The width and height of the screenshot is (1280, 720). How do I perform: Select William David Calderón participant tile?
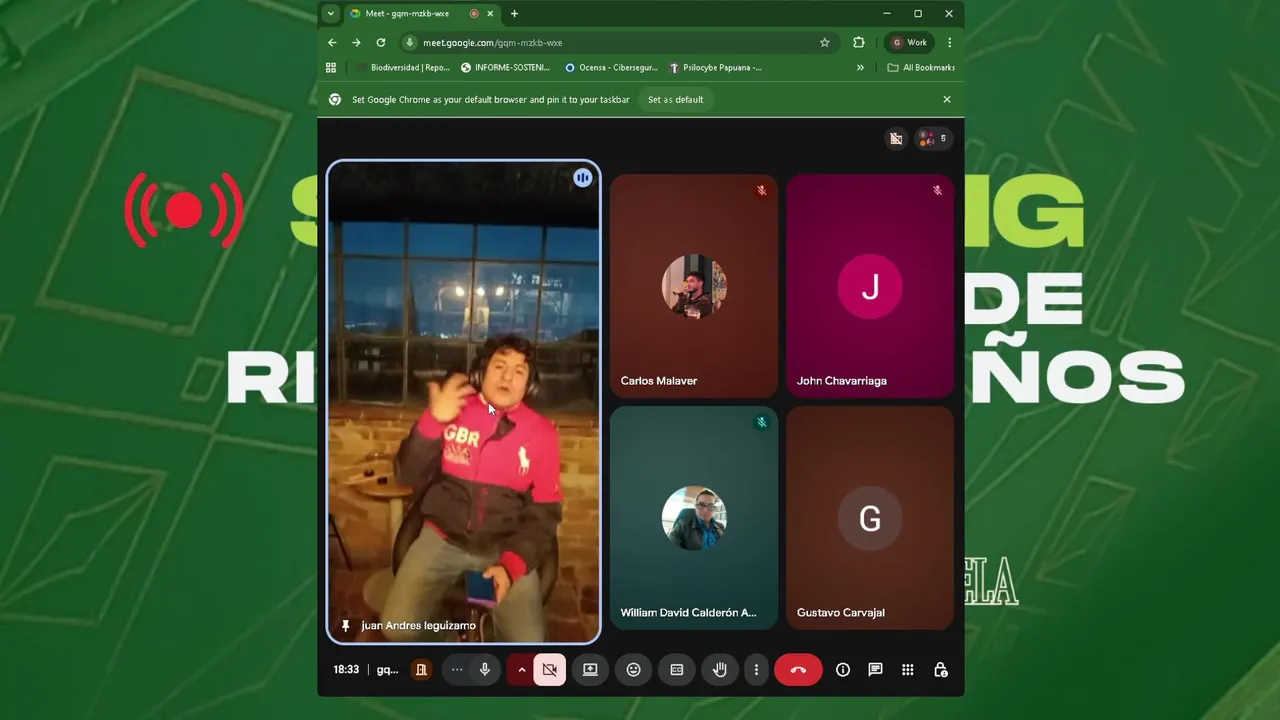(x=694, y=518)
